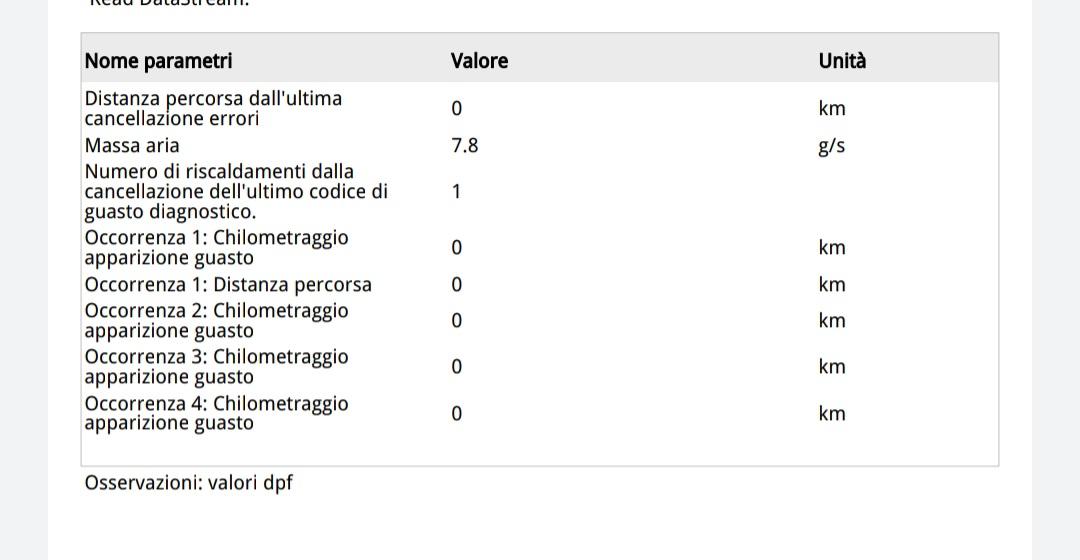
Task: Select the "Distanza percorsa dall'ultima cancellazione errori" label
Action: 213,108
